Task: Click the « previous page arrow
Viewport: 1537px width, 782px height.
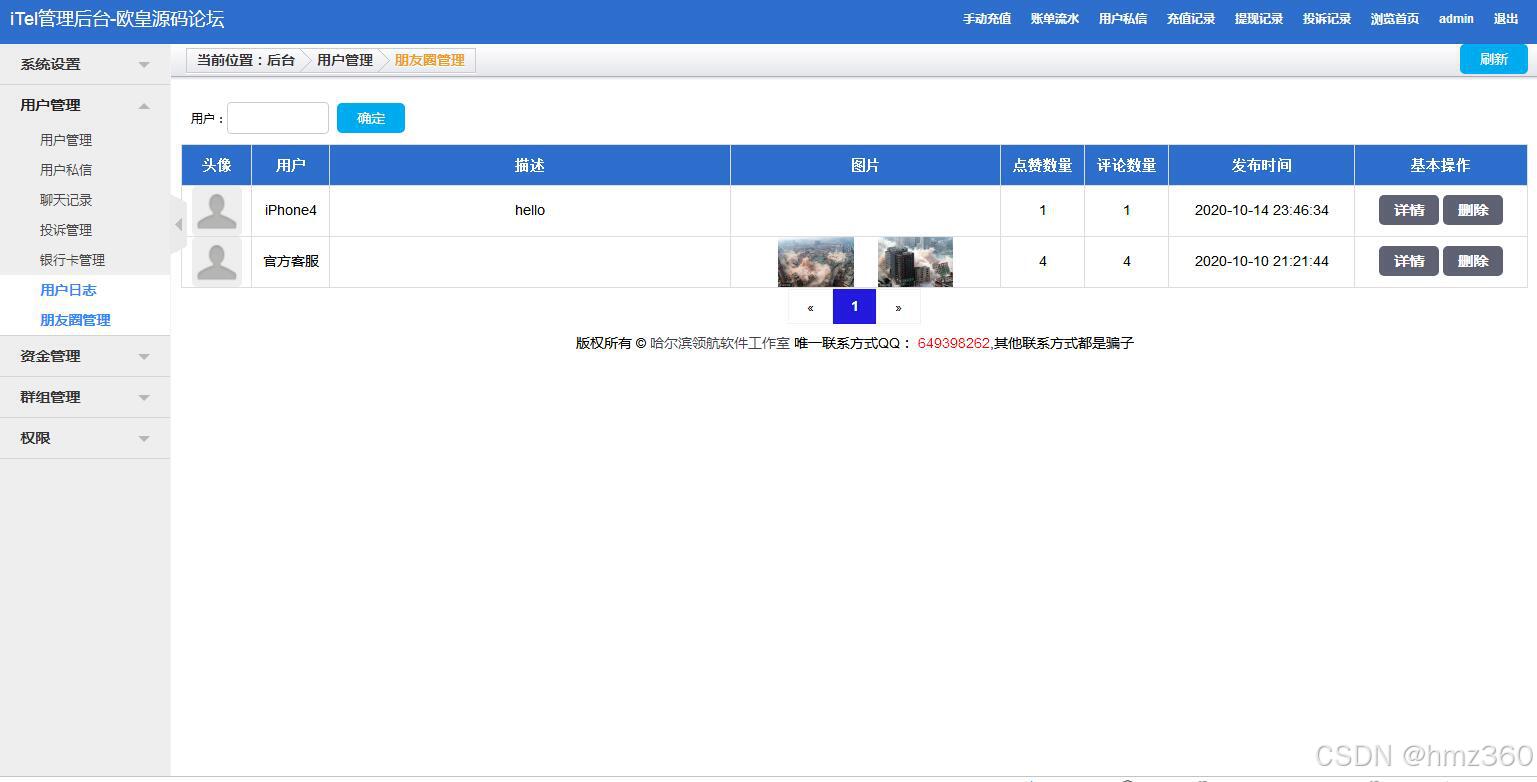Action: click(x=810, y=306)
